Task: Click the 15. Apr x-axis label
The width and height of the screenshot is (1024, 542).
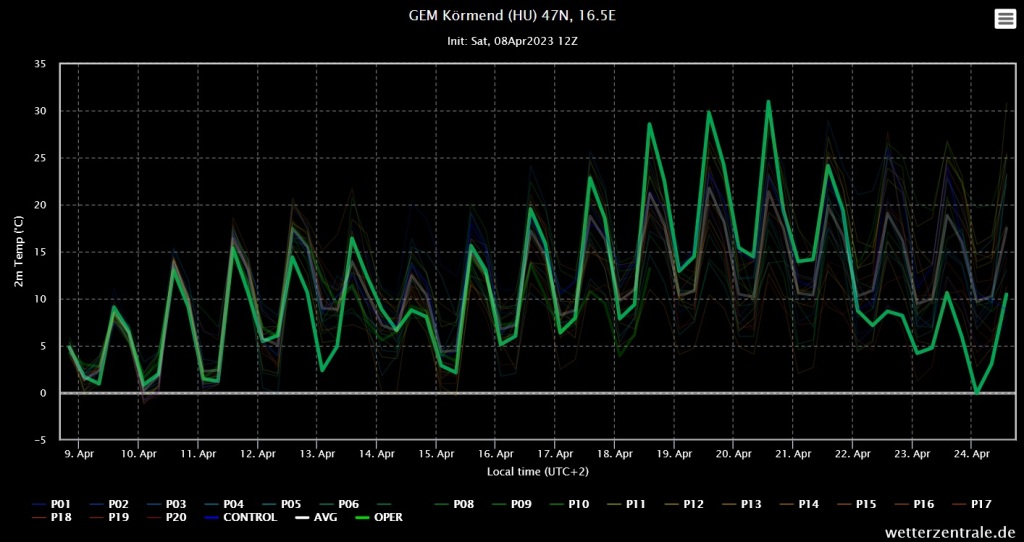Action: coord(436,453)
